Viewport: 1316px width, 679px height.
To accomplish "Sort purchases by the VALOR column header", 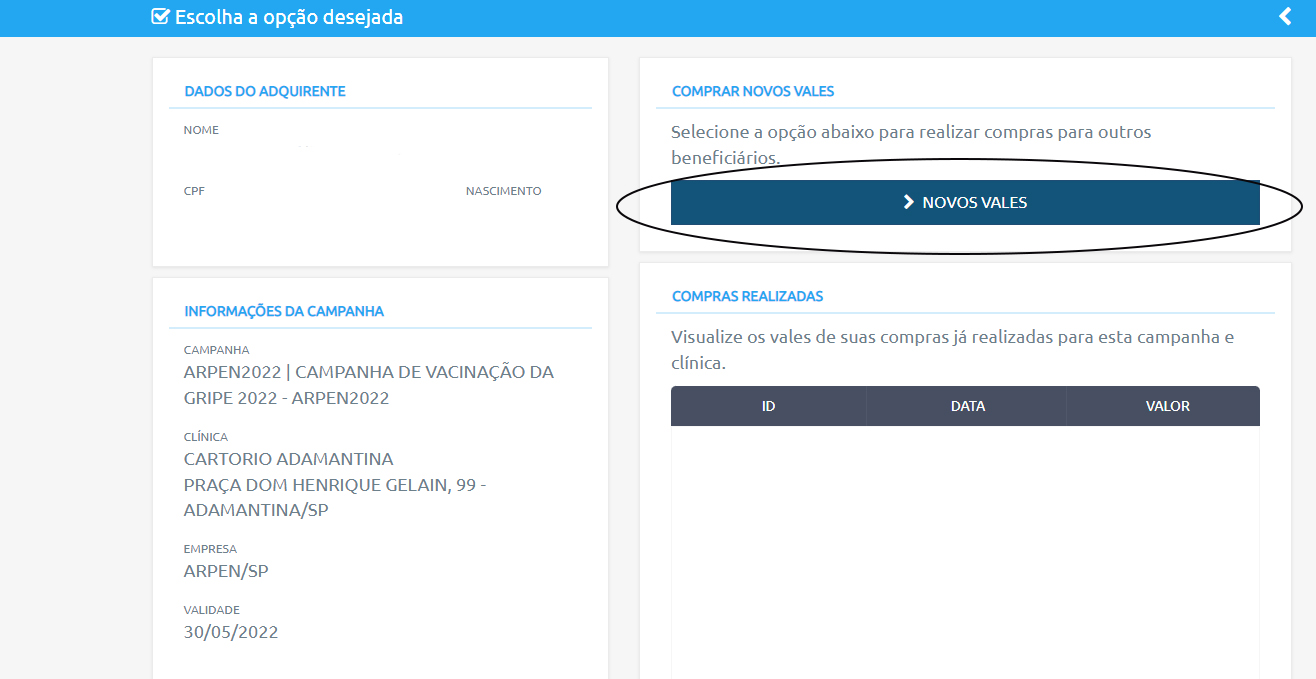I will tap(1167, 406).
